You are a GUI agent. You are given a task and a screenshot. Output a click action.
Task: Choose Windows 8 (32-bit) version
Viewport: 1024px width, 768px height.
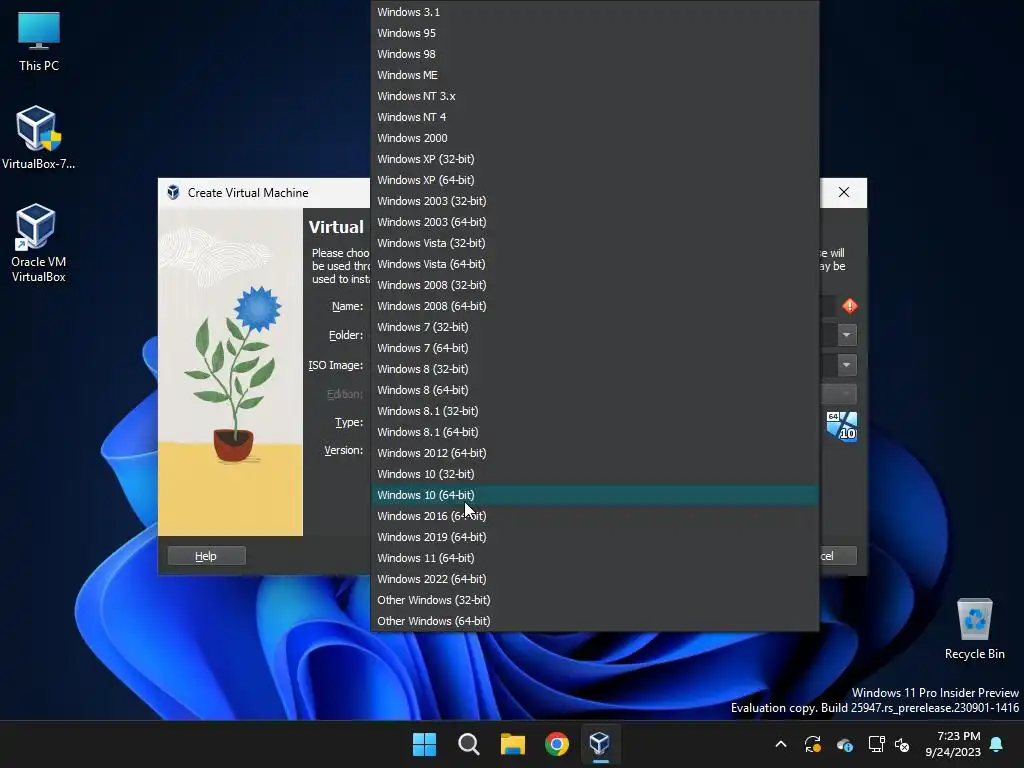tap(595, 369)
